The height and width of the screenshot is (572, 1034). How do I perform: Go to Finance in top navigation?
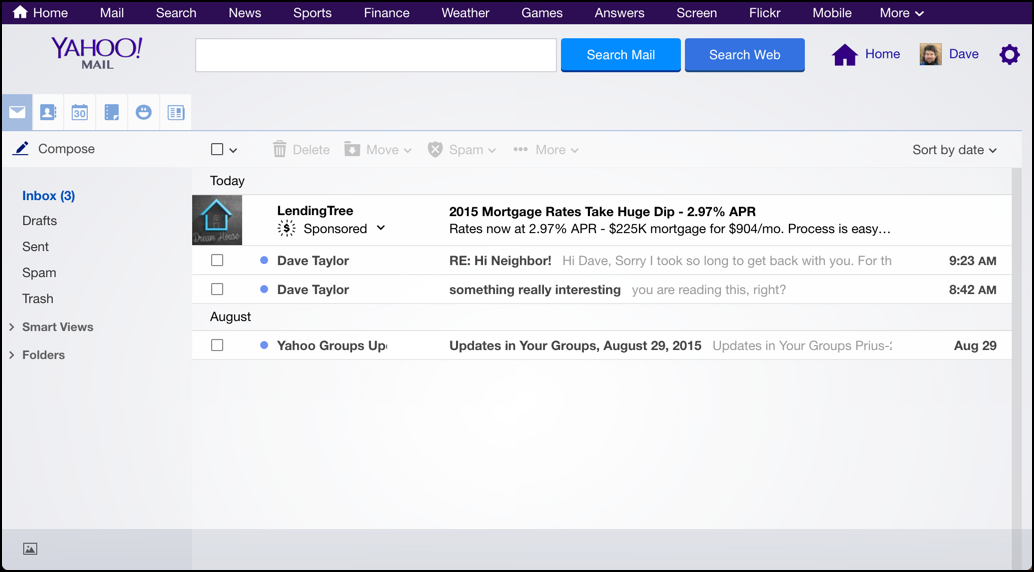pyautogui.click(x=386, y=13)
